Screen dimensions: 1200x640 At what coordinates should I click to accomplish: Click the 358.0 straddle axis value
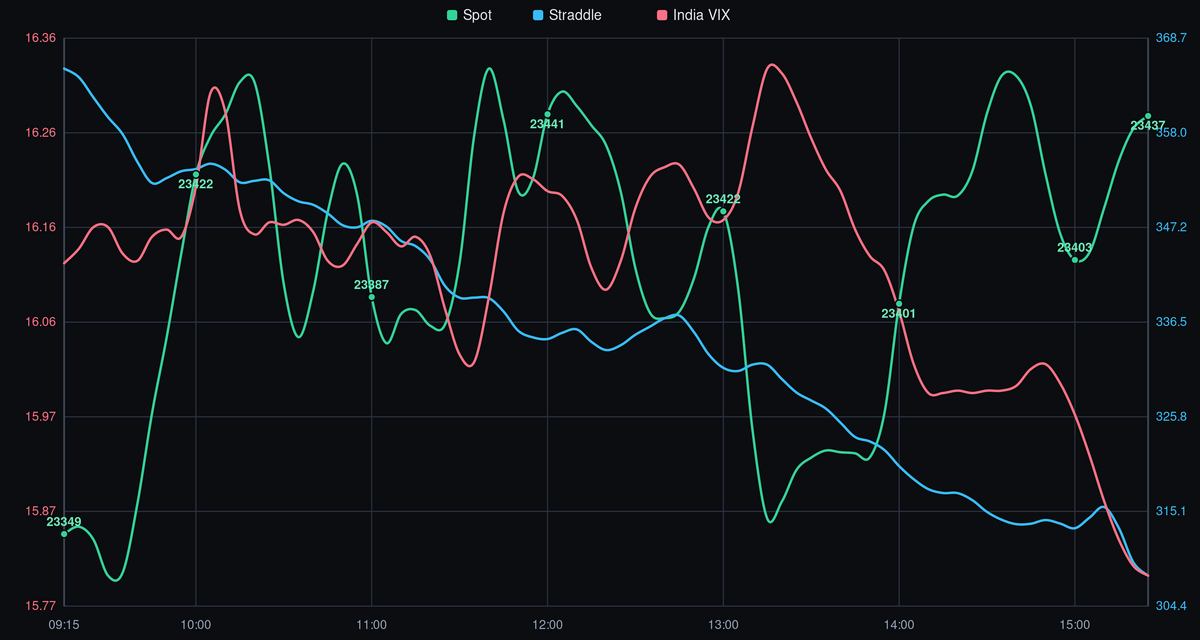1171,133
